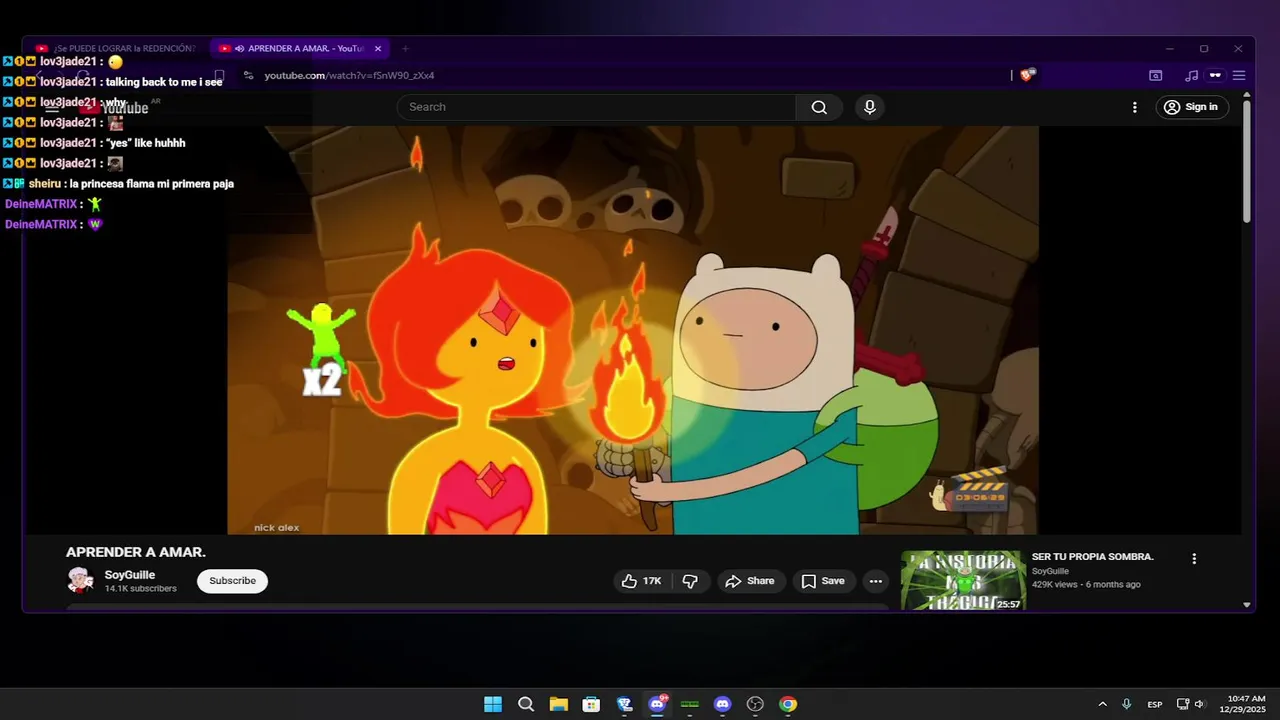
Task: Open YouTube settings three-dot menu
Action: [x=1134, y=107]
